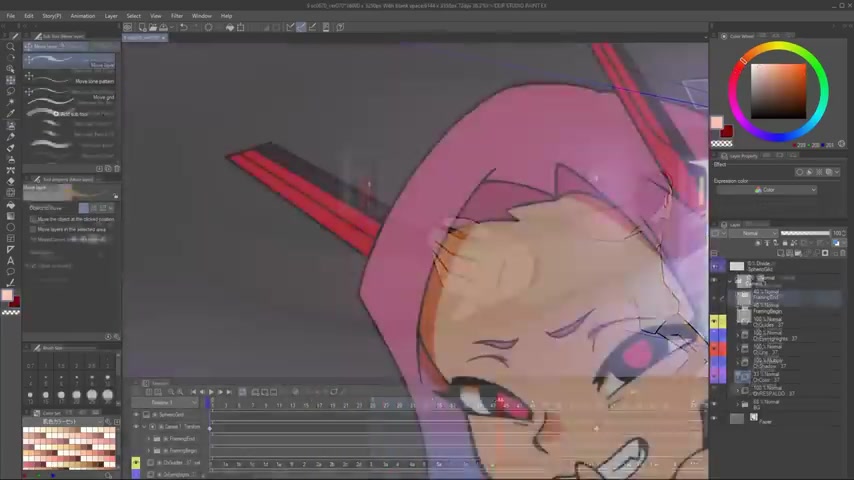Select the Ruler tool
This screenshot has width=854, height=480.
point(10,250)
